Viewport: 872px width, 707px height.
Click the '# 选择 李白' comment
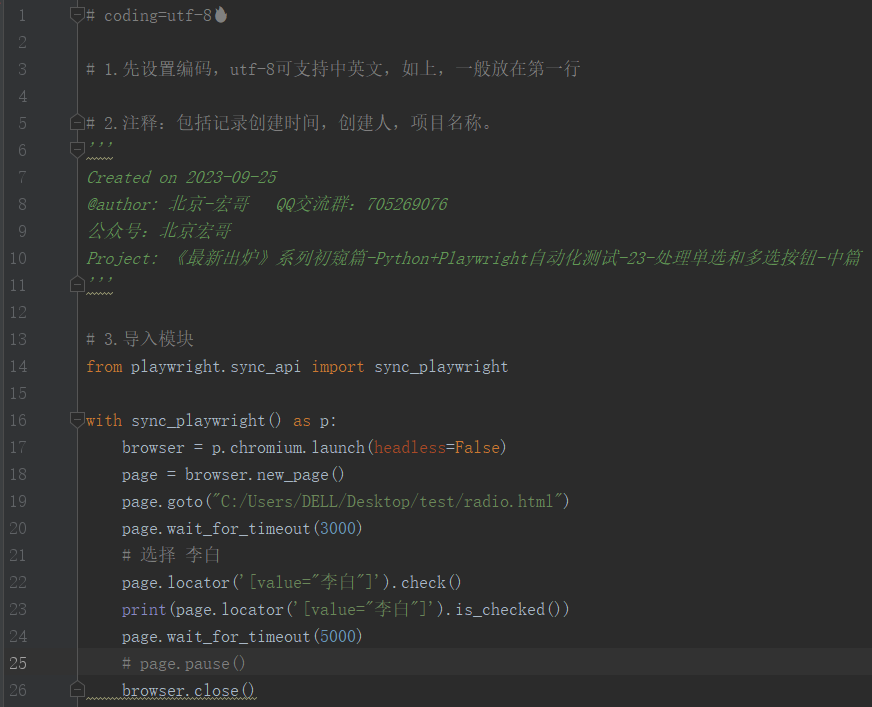(171, 555)
